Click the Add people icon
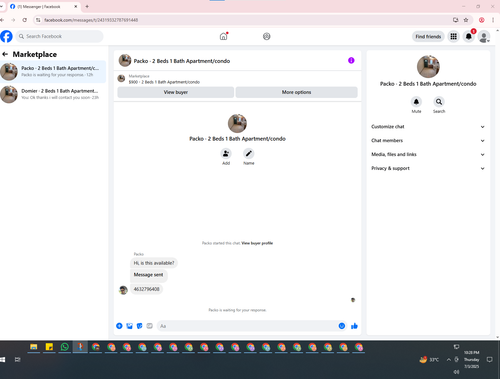 pos(226,154)
